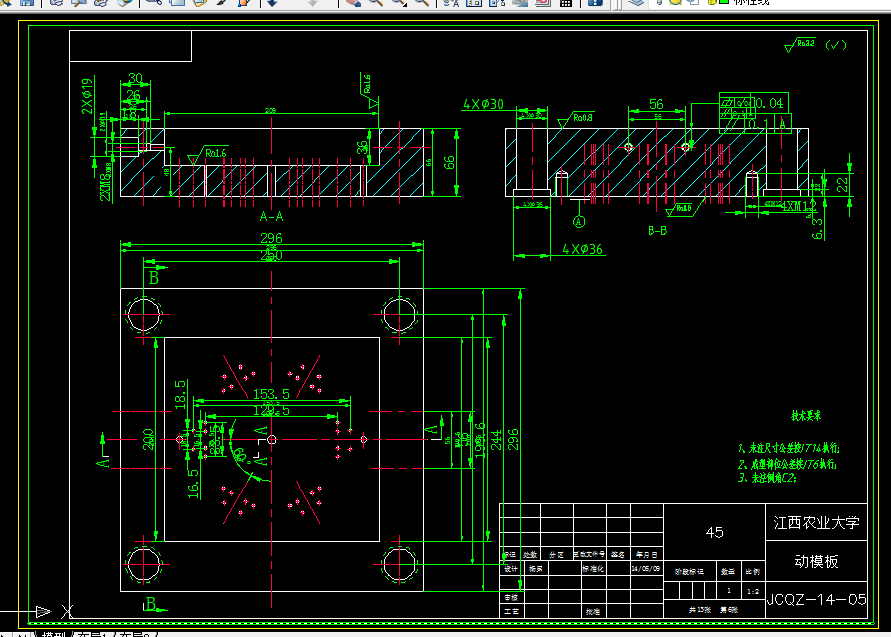Select the 4XΦ30 hole callout
The width and height of the screenshot is (891, 637).
(x=483, y=104)
